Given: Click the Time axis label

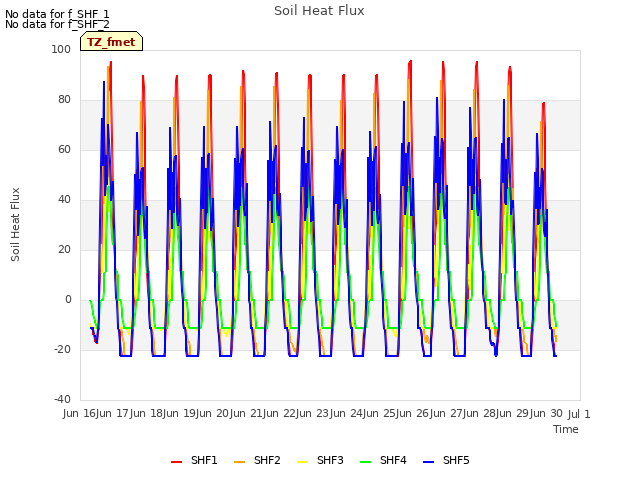Looking at the screenshot, I should pyautogui.click(x=566, y=429).
